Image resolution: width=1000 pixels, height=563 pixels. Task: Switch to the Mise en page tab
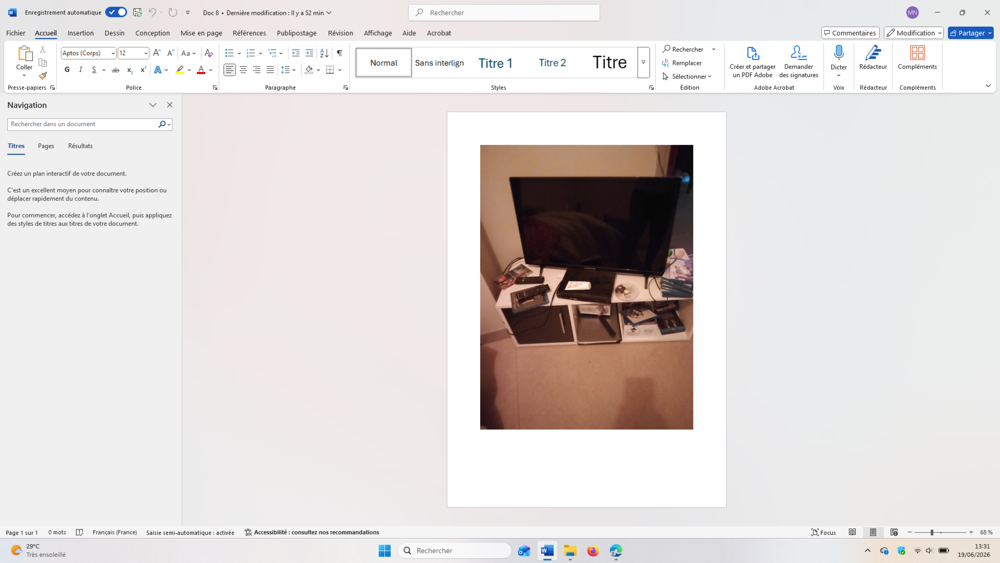click(201, 33)
